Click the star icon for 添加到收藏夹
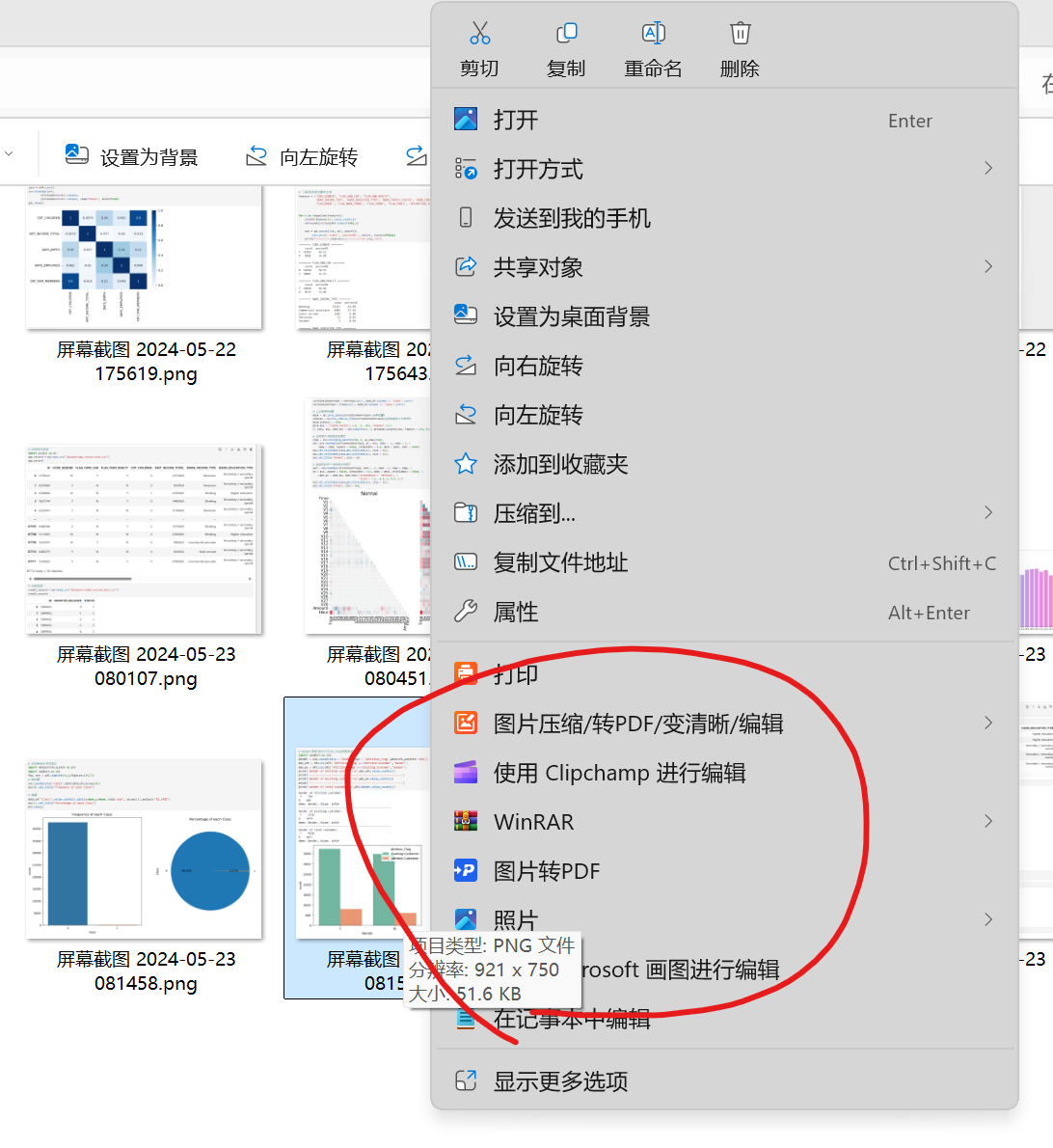 click(466, 463)
